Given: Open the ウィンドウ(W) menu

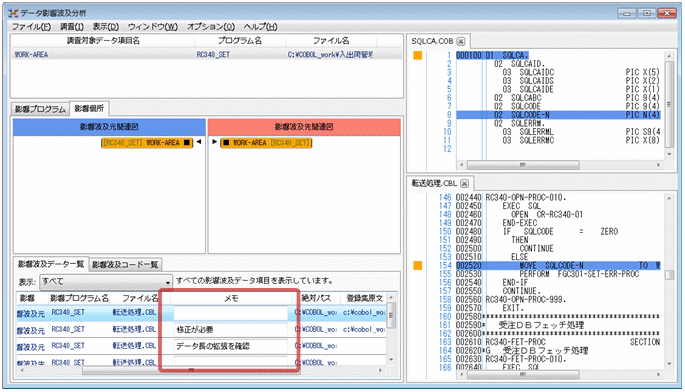Looking at the screenshot, I should 153,27.
